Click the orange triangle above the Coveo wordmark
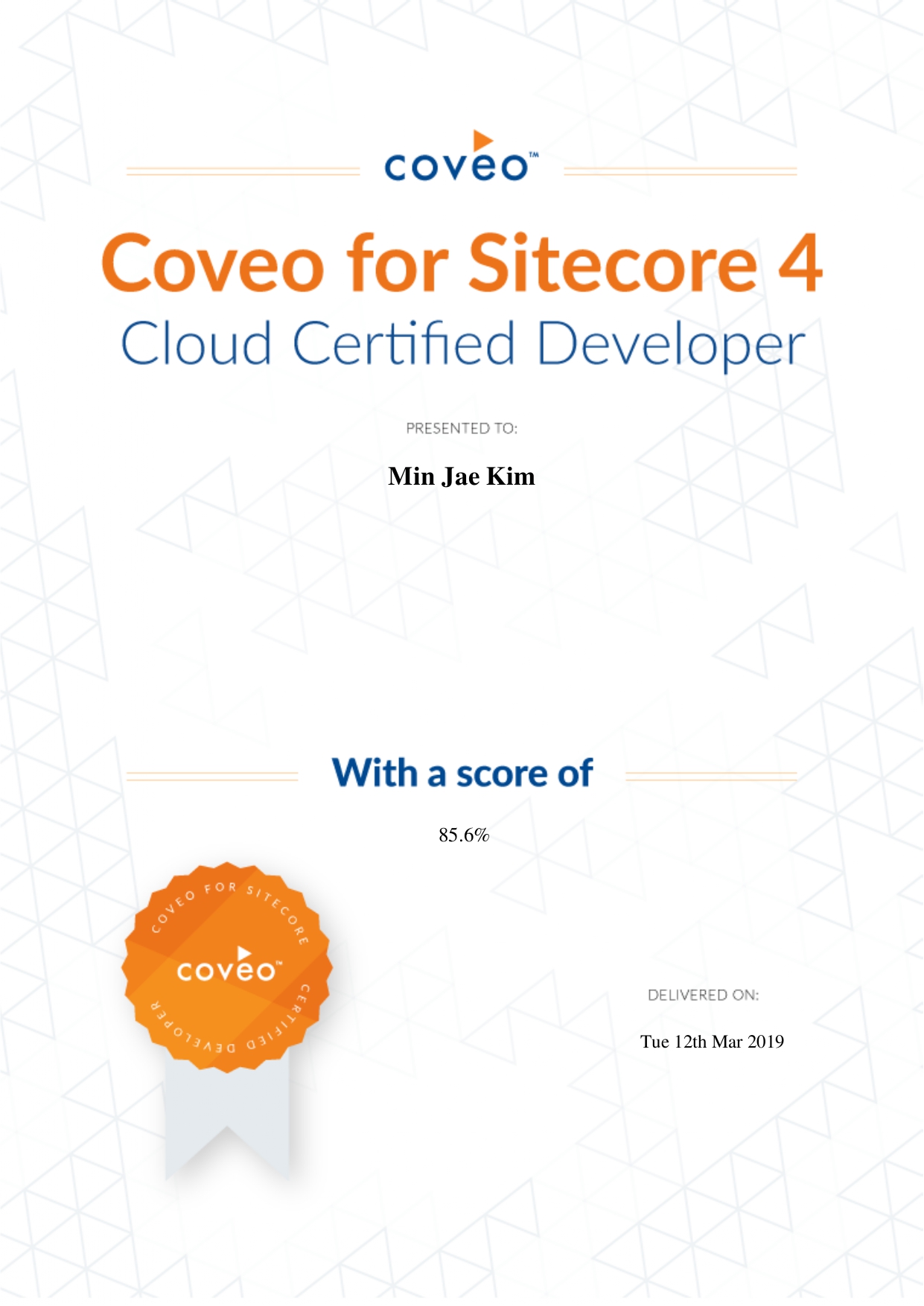The image size is (924, 1306). (x=482, y=140)
